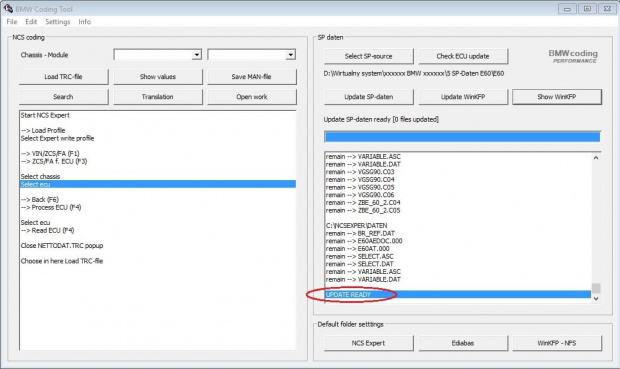This screenshot has height=369, width=620.
Task: Select 'remain --> VGSG90.C04' log line
Action: tap(360, 180)
